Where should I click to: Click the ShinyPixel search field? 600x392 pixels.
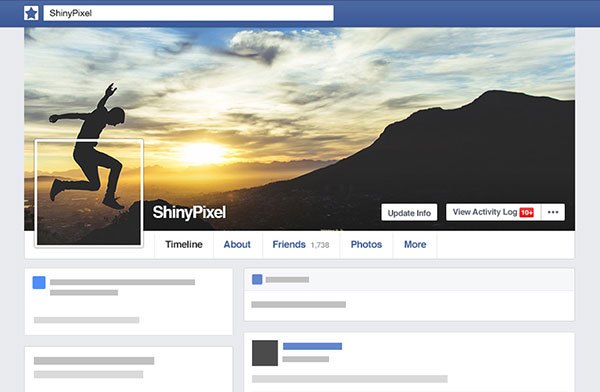[188, 13]
